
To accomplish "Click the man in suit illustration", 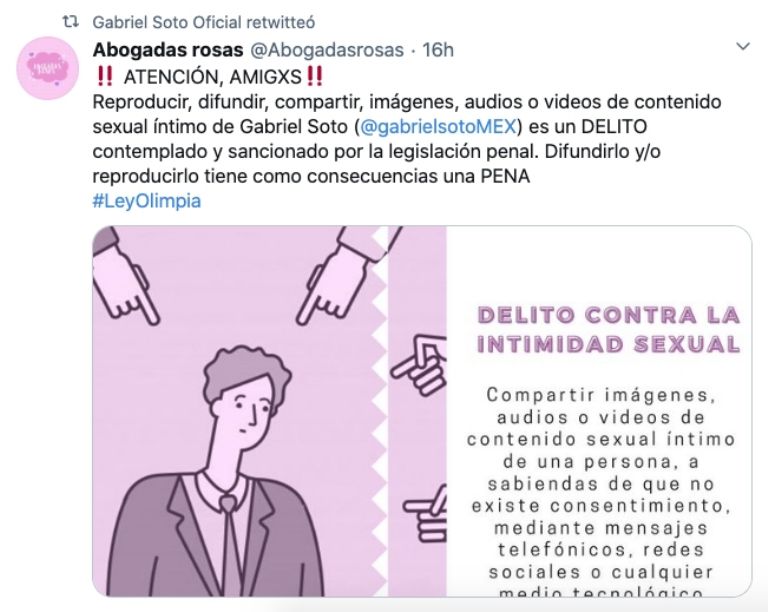I will [220, 471].
